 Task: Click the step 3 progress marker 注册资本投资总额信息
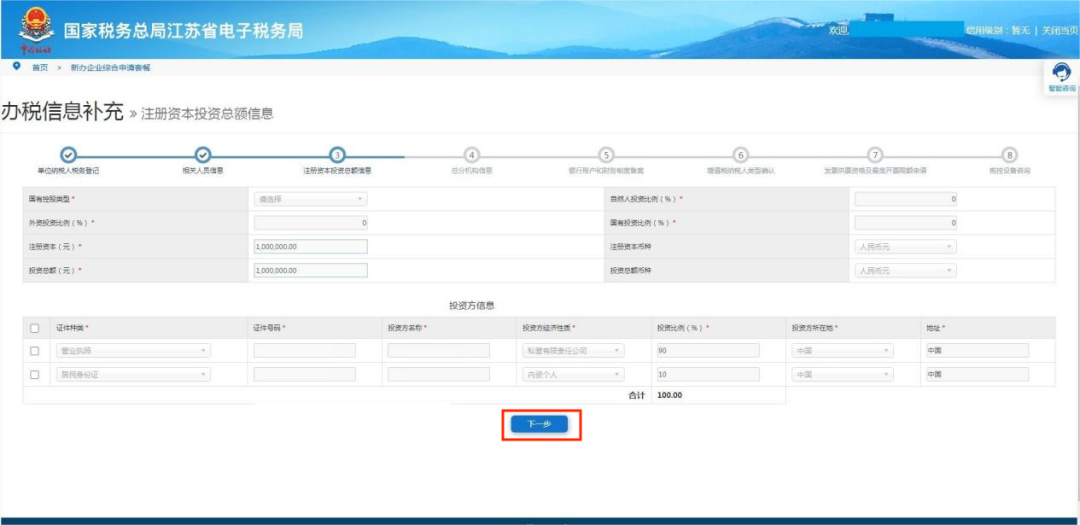point(338,155)
